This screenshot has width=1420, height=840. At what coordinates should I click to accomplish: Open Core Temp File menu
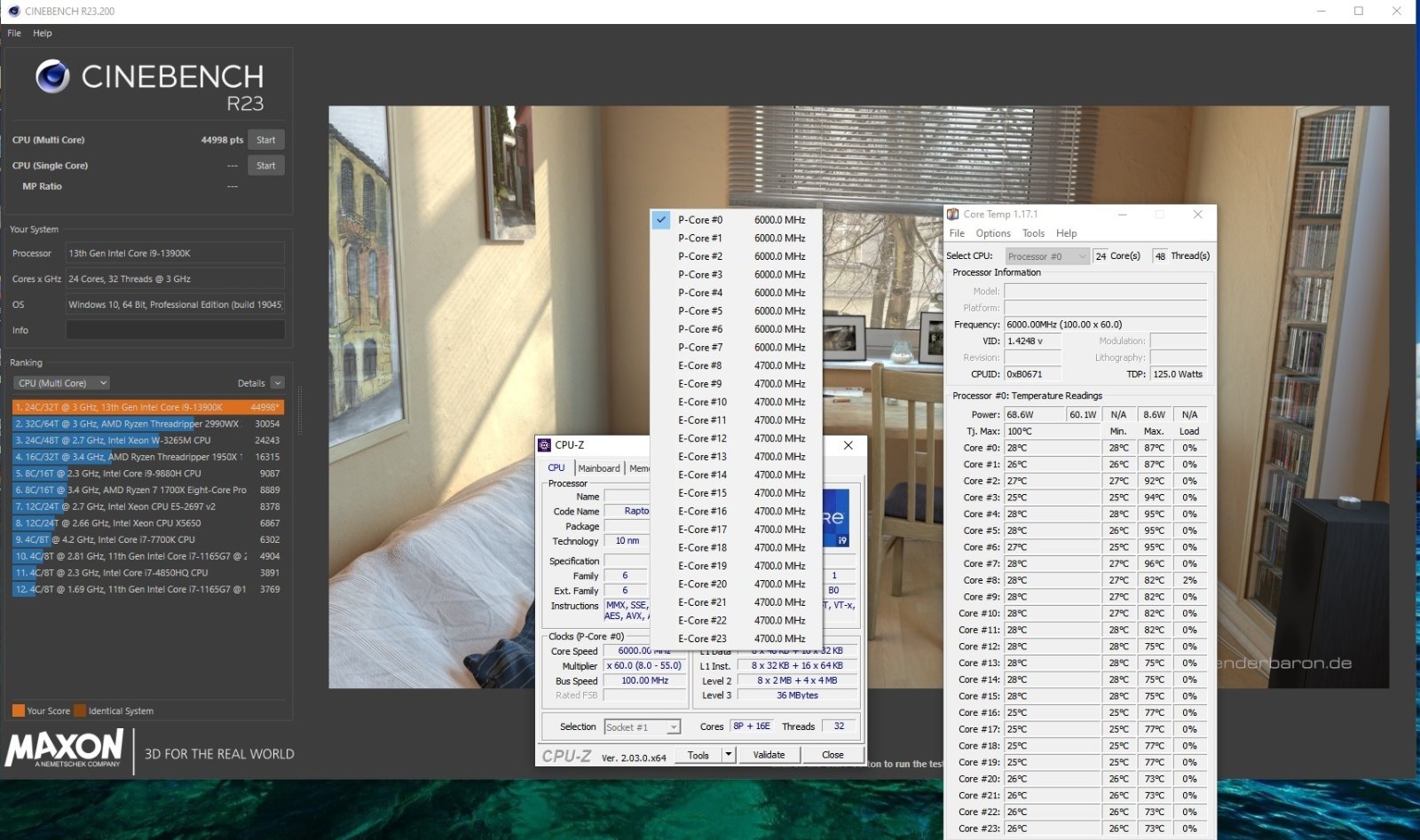957,233
